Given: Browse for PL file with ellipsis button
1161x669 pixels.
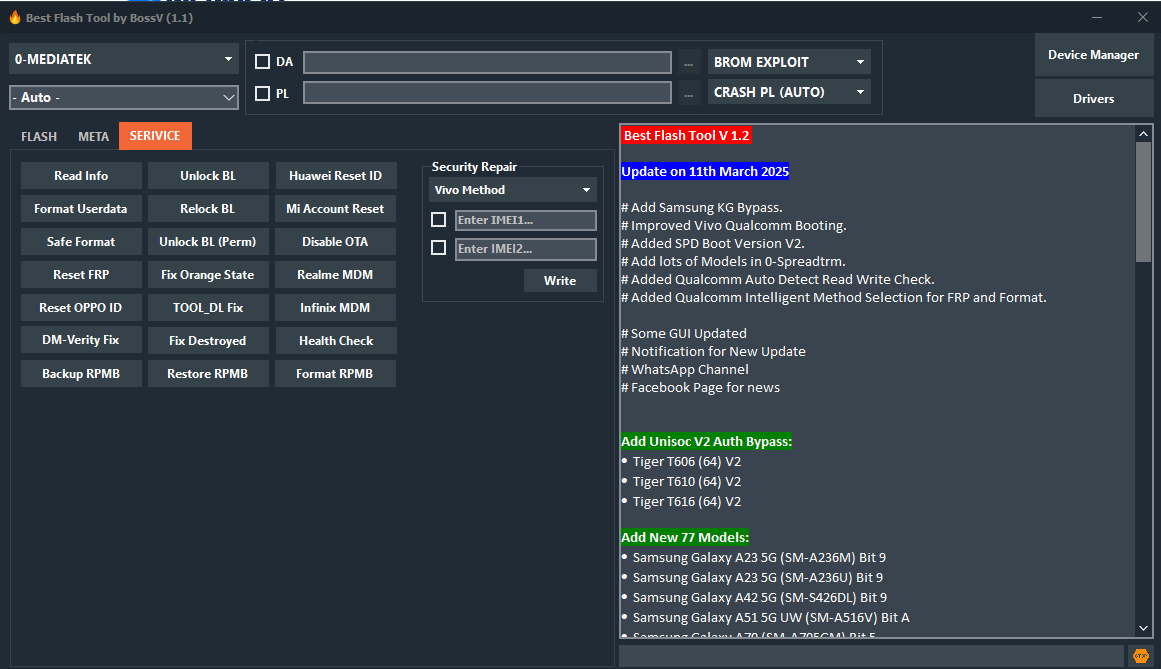Looking at the screenshot, I should 689,93.
